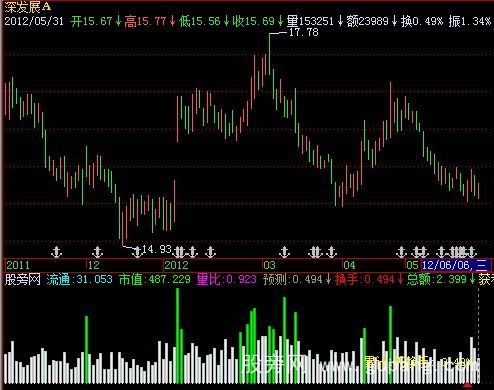The width and height of the screenshot is (494, 390).
Task: Click the anchor marker just left of 05 label
Action: 402,252
